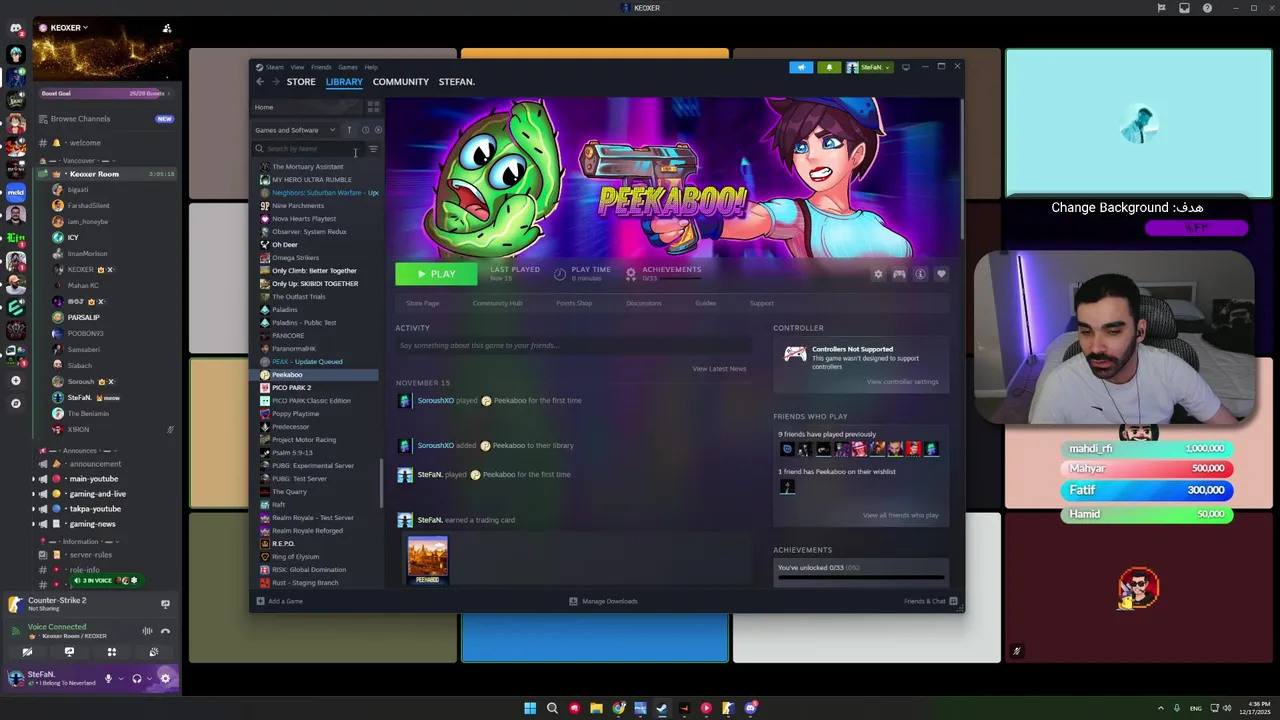Click View Latest News link
Screen dimensions: 1280x720
click(719, 369)
